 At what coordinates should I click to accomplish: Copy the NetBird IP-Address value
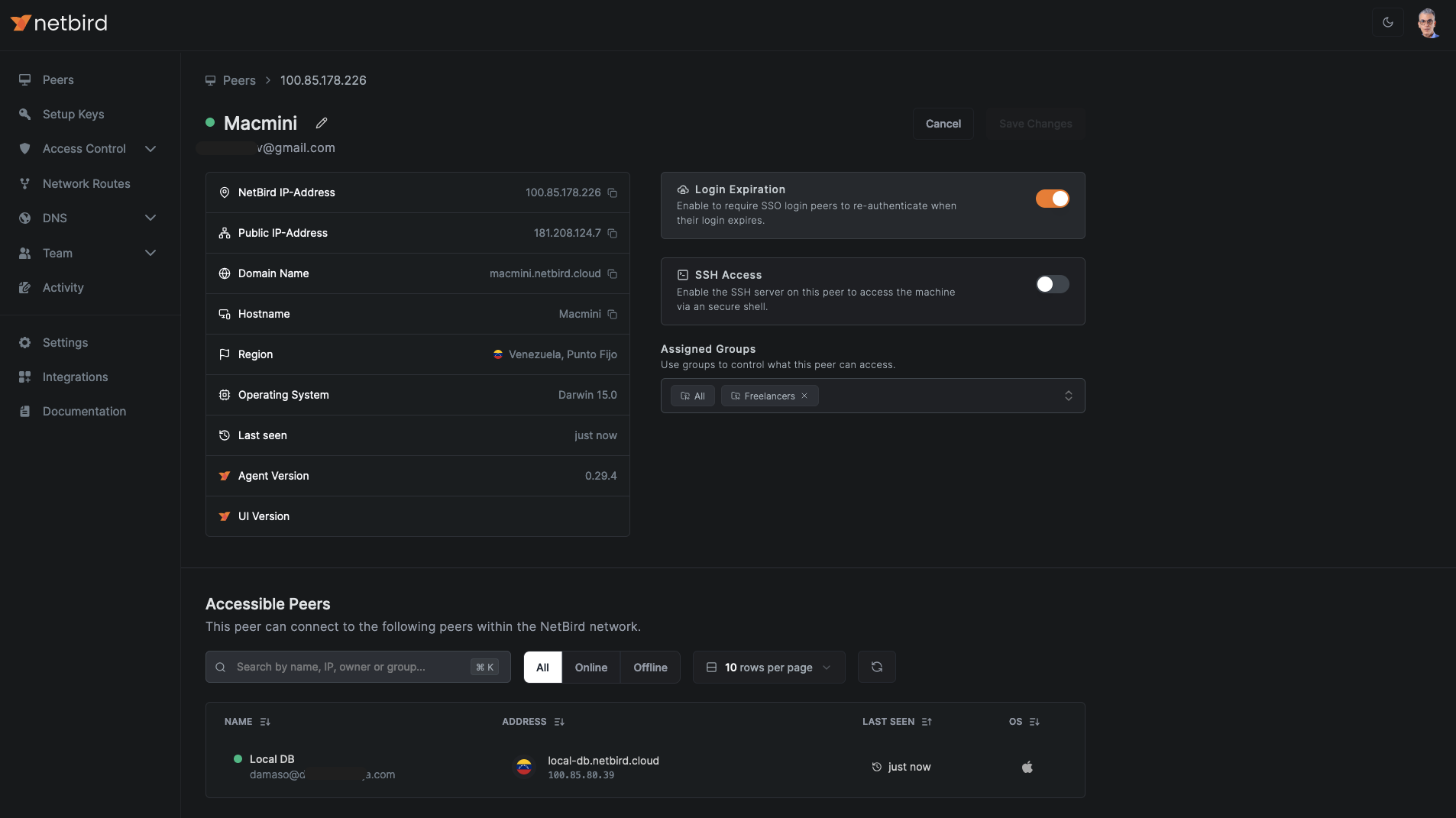(613, 192)
